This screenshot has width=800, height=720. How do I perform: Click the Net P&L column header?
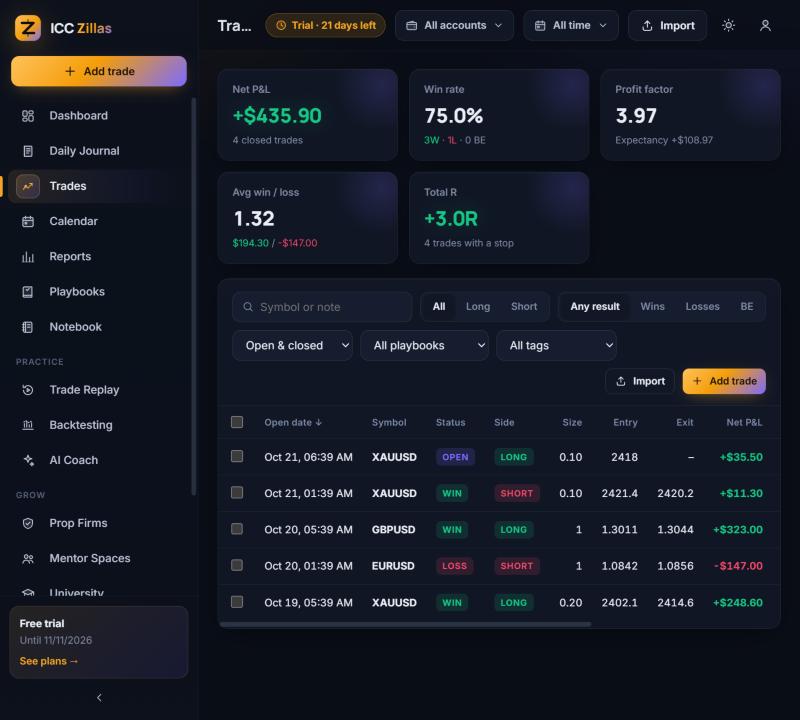coord(744,423)
